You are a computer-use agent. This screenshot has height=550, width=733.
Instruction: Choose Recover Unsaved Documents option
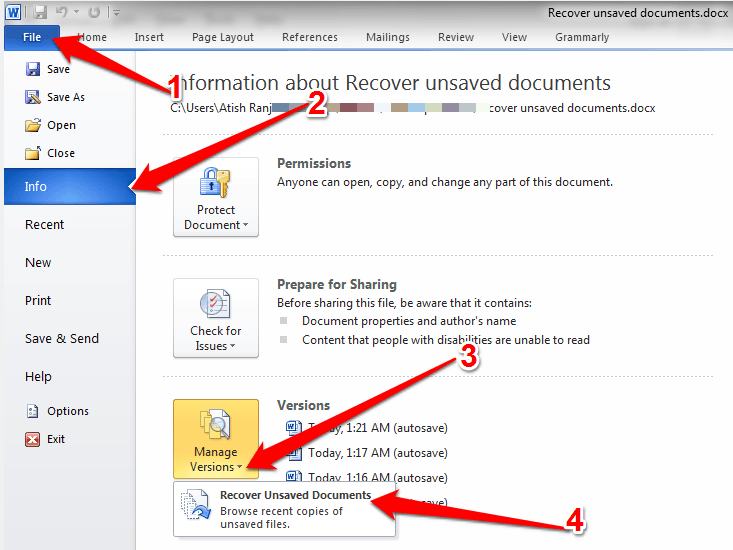pos(284,509)
